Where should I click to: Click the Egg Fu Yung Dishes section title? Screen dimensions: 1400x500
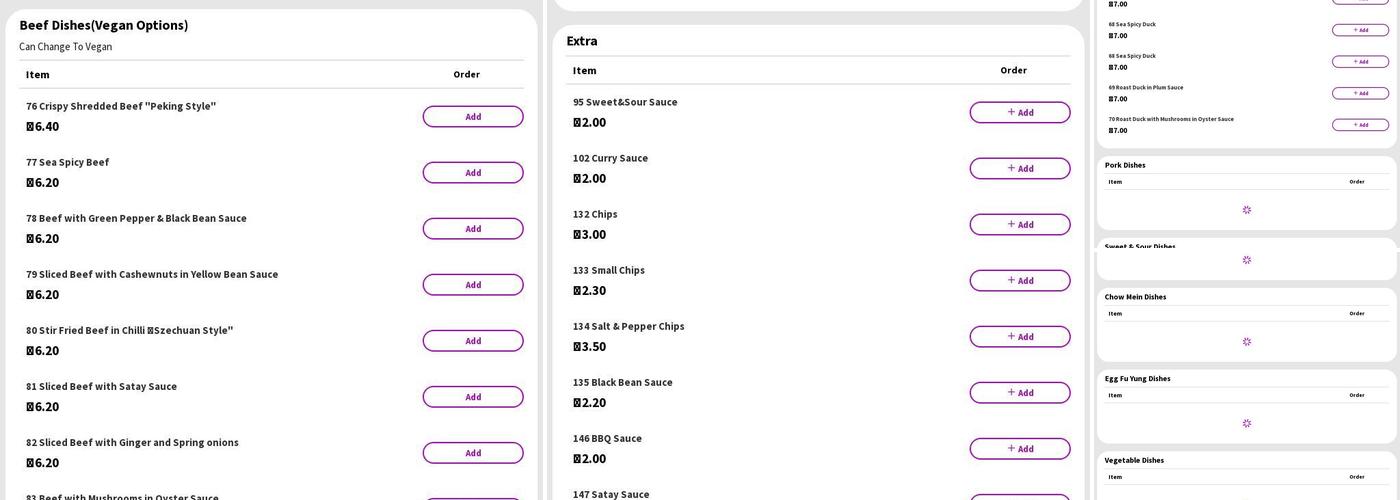(1137, 379)
